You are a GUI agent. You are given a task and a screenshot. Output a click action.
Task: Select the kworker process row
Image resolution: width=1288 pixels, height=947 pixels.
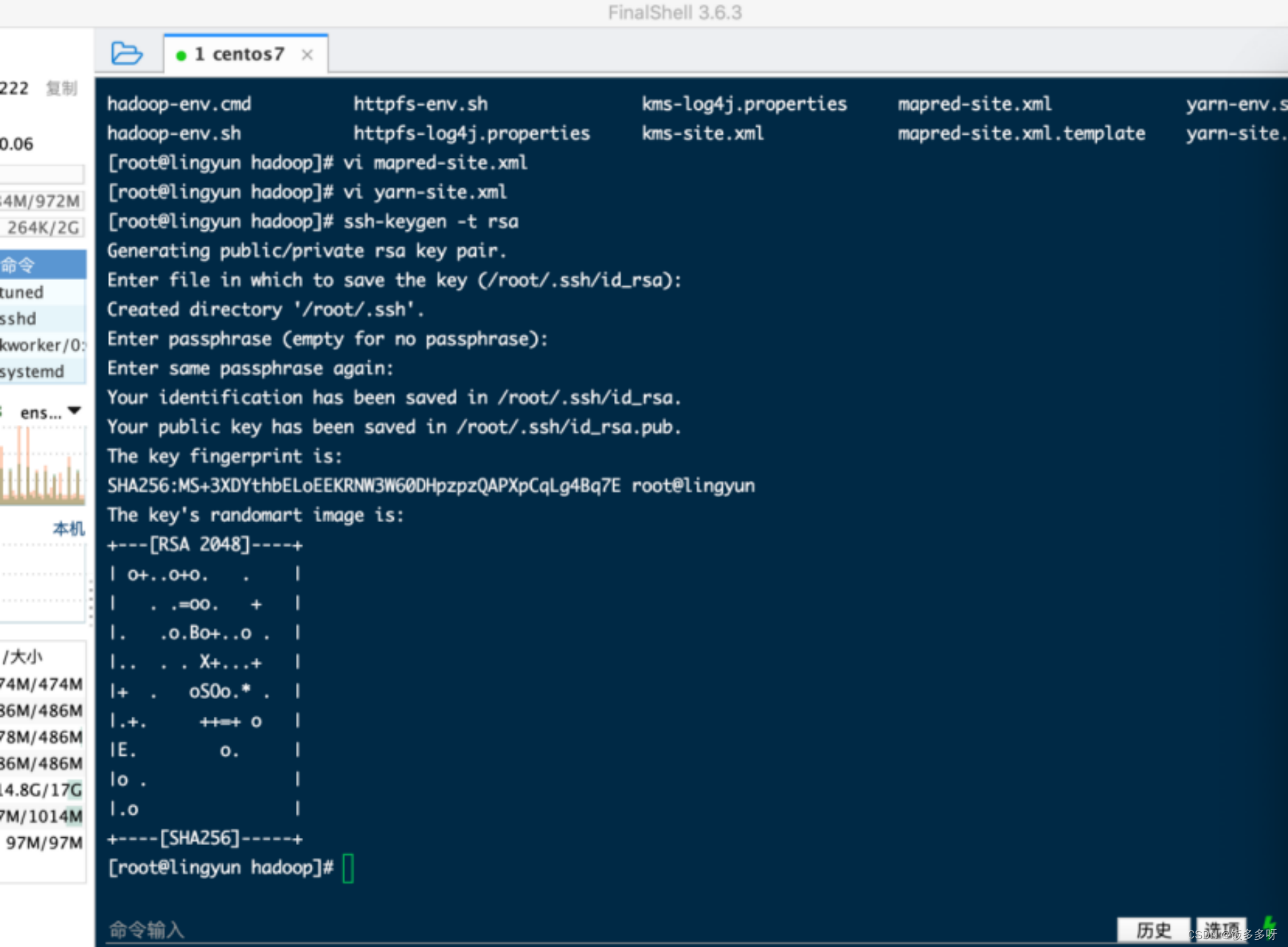pos(43,345)
